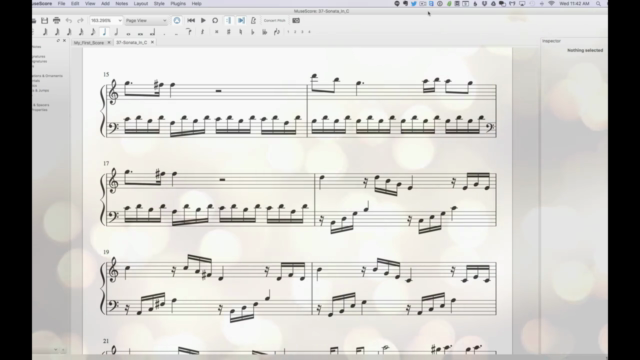Select the highlighted quarter note duration

coord(104,32)
